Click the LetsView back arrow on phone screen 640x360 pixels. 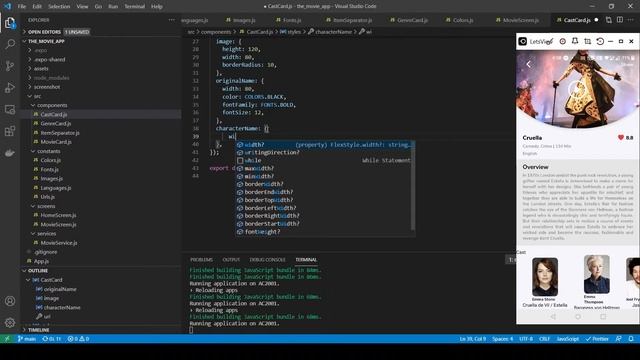[x=529, y=64]
